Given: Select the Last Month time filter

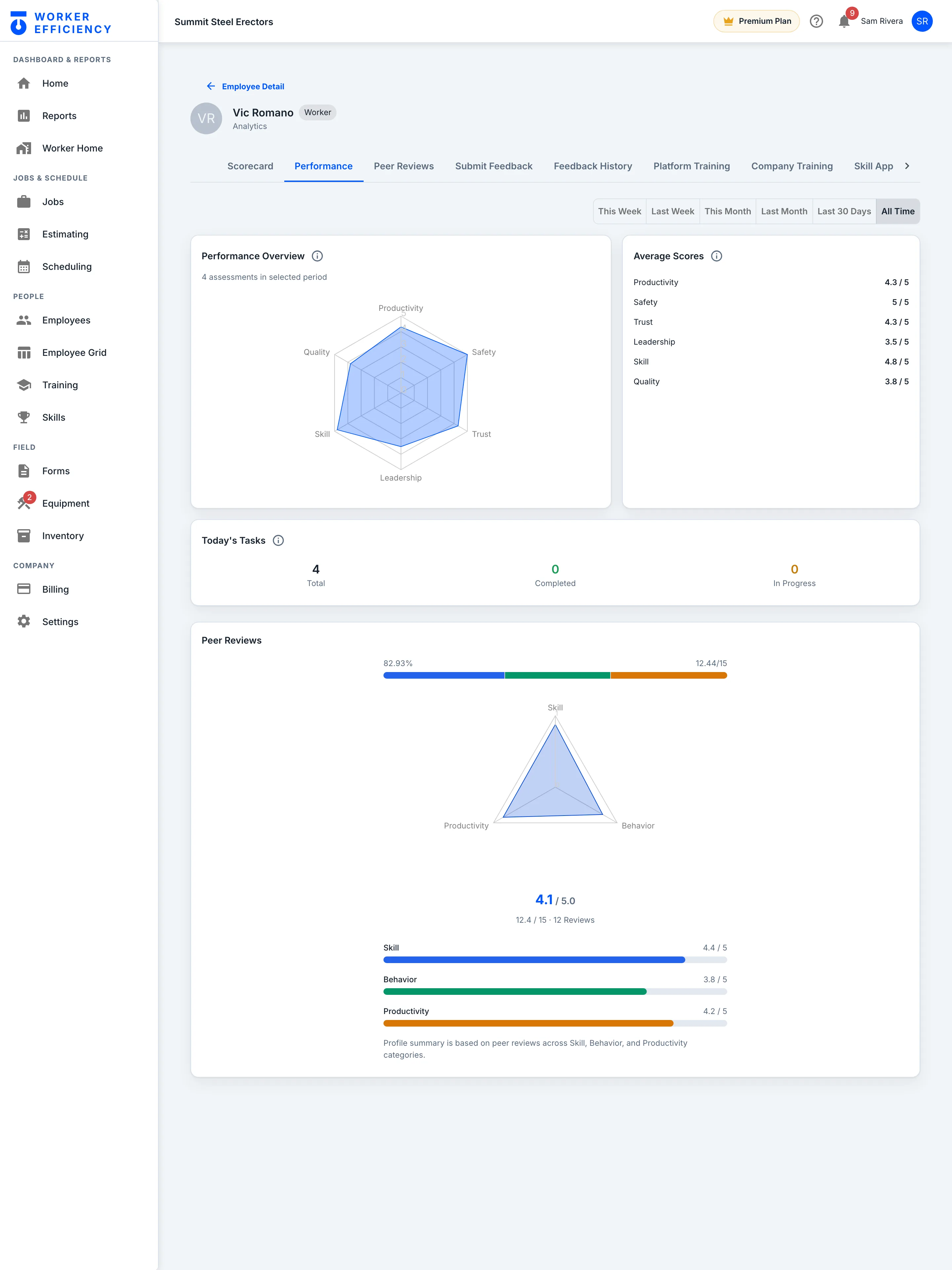Looking at the screenshot, I should [784, 211].
